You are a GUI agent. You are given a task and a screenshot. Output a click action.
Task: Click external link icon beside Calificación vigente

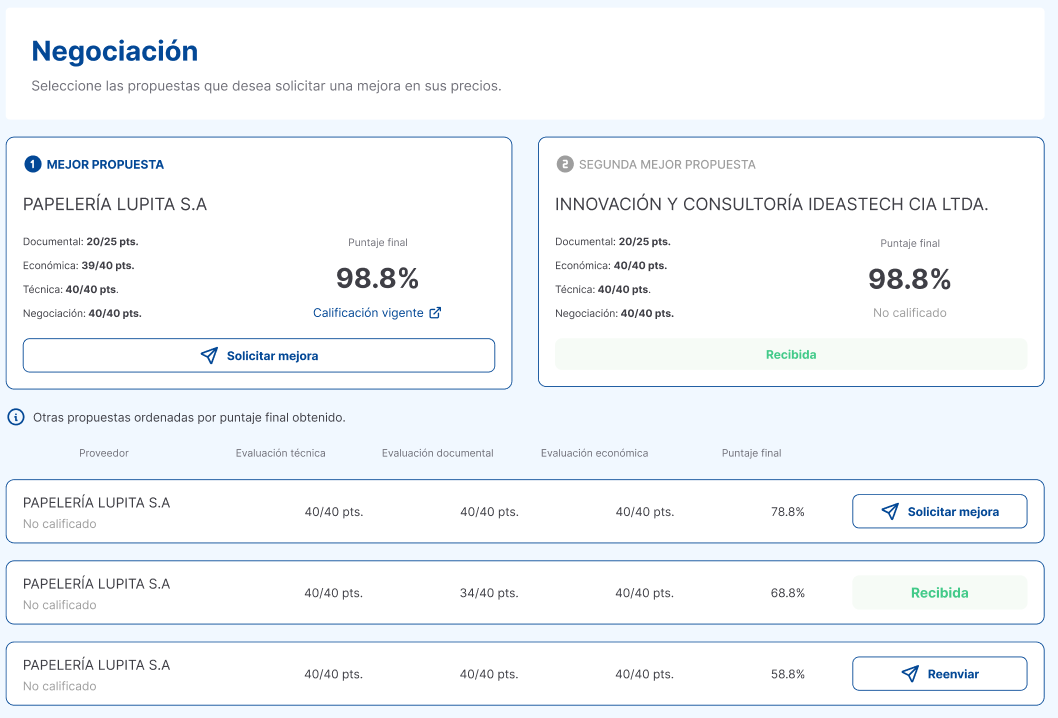pos(435,313)
